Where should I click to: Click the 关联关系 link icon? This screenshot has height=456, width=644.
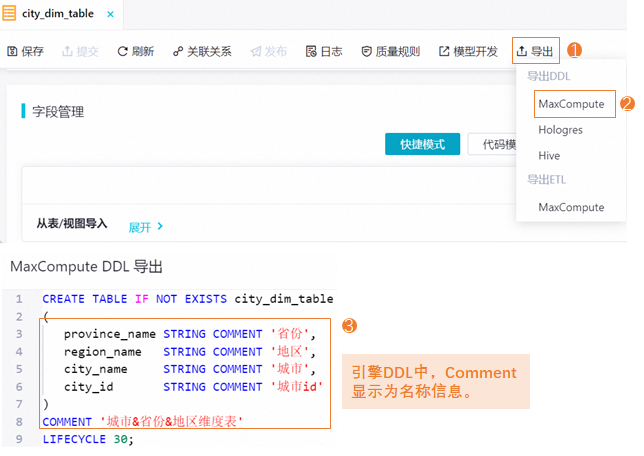(178, 51)
